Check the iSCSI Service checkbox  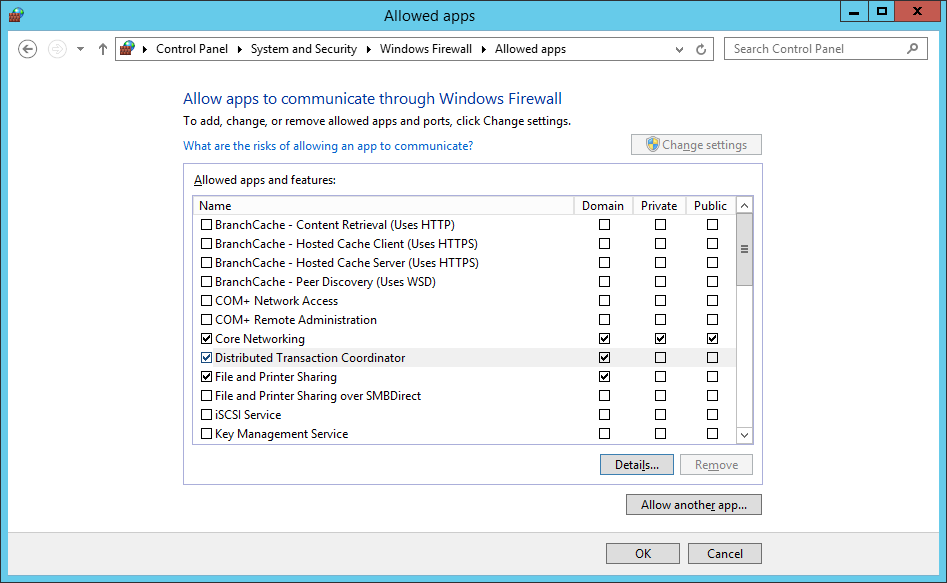[x=207, y=415]
